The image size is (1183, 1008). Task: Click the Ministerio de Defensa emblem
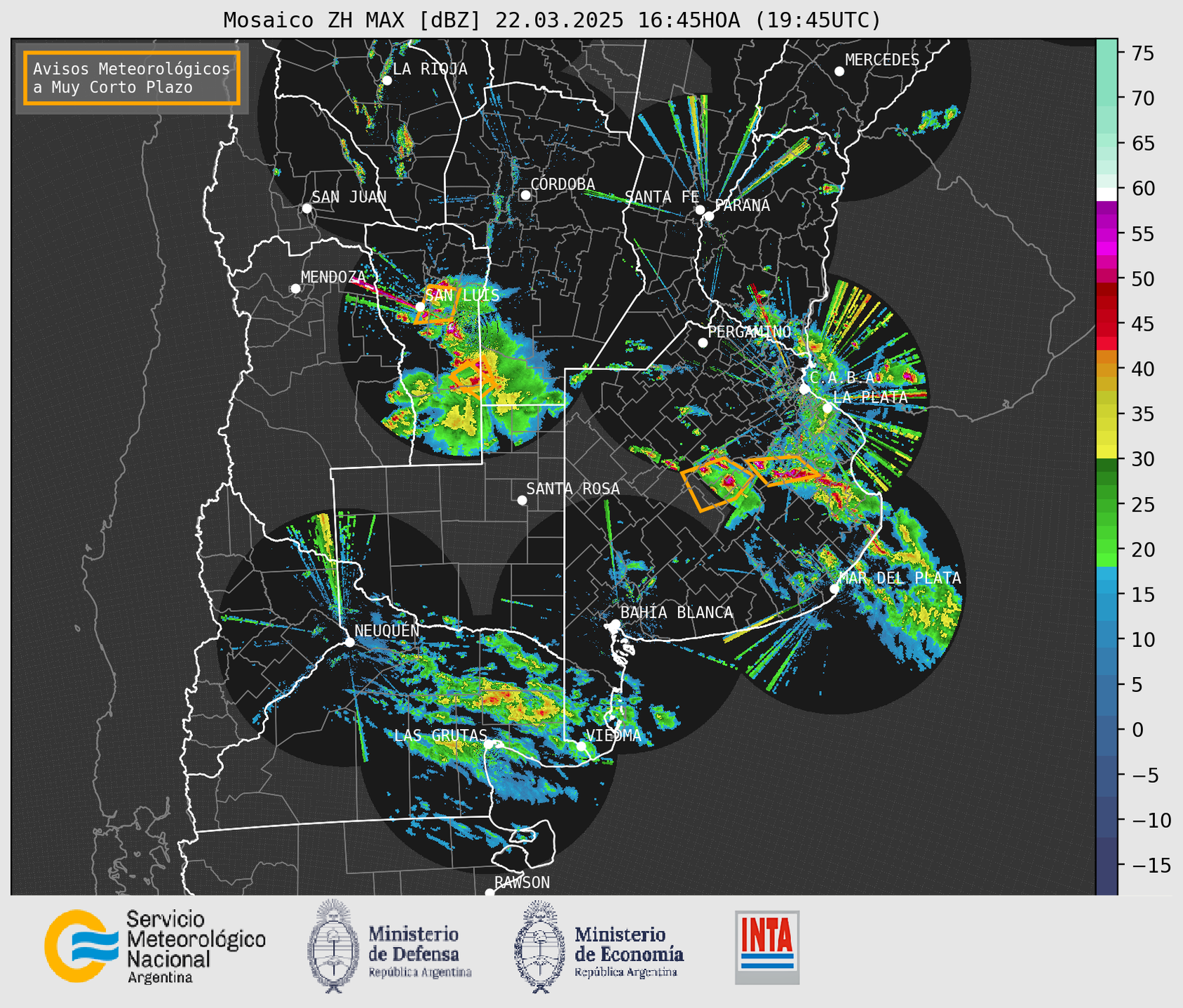click(333, 946)
